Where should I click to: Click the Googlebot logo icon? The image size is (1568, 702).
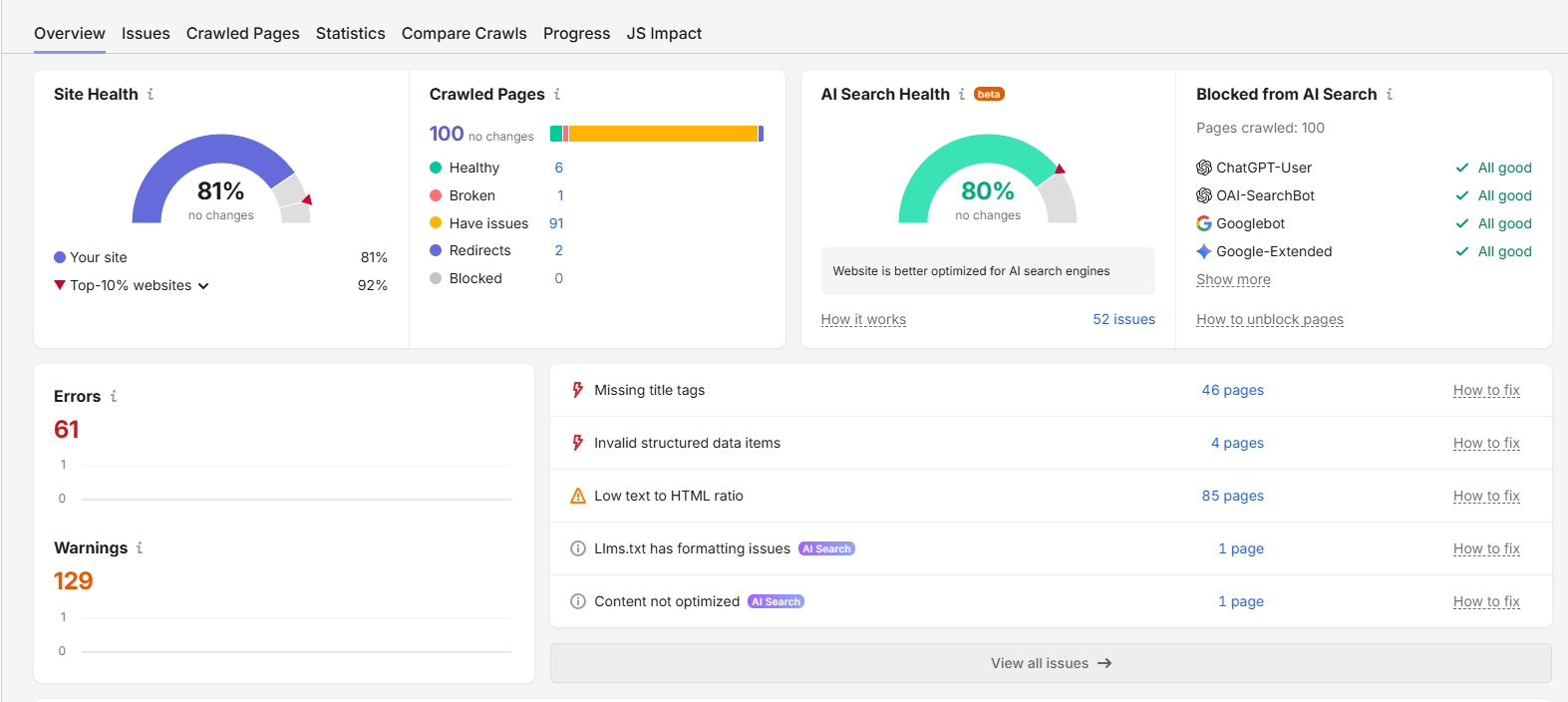coord(1204,223)
